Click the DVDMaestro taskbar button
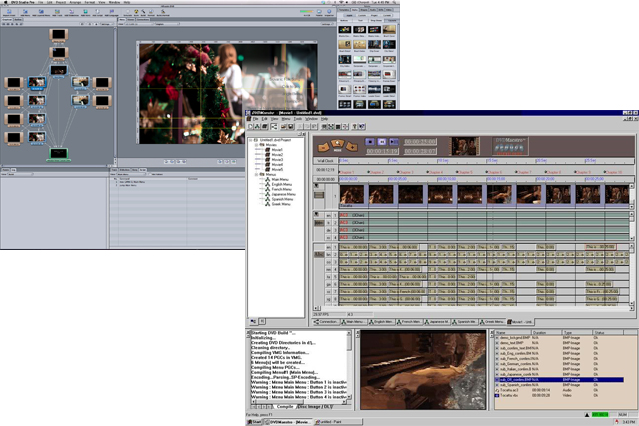 coord(288,422)
